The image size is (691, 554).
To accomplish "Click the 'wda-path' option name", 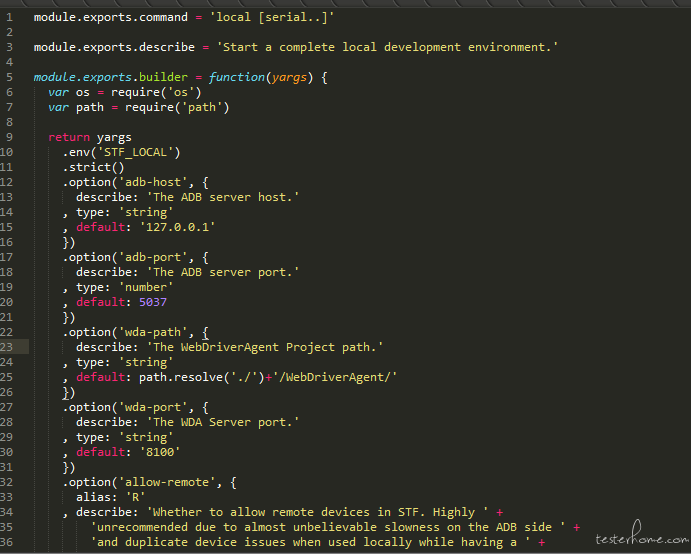I will click(153, 332).
